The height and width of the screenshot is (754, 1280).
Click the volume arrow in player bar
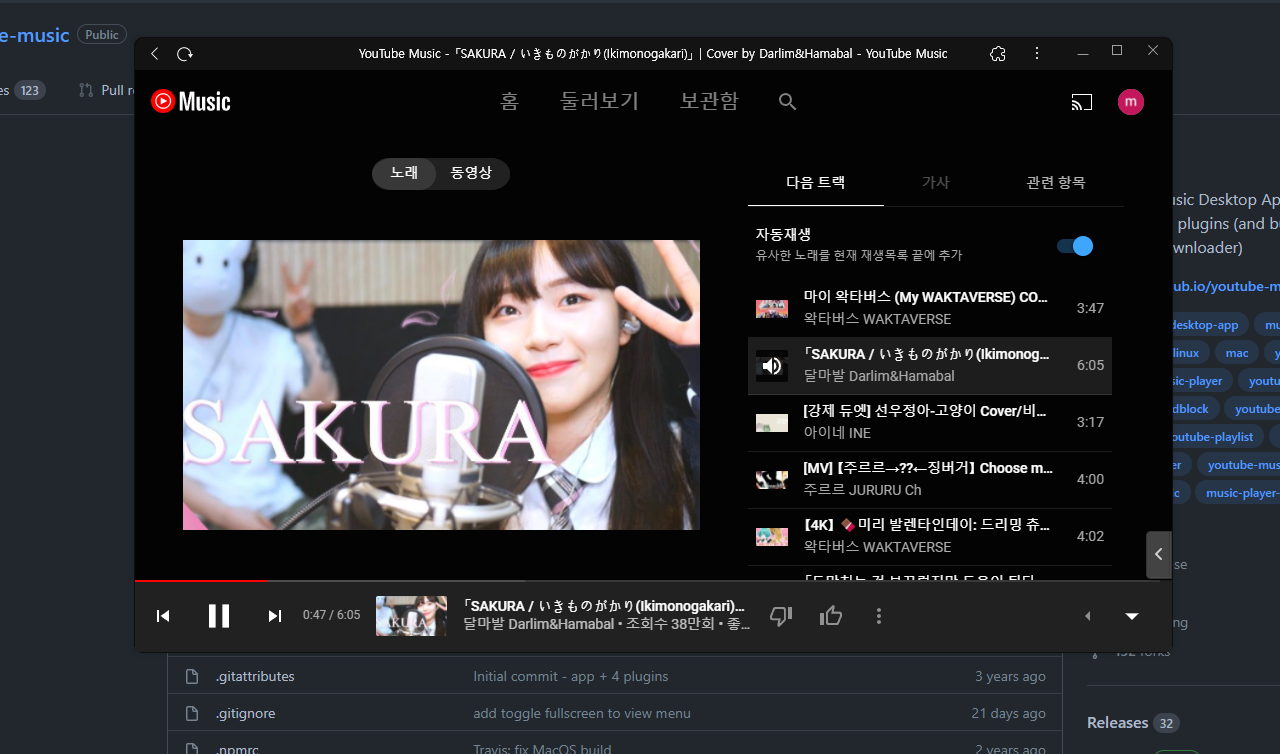[1088, 616]
